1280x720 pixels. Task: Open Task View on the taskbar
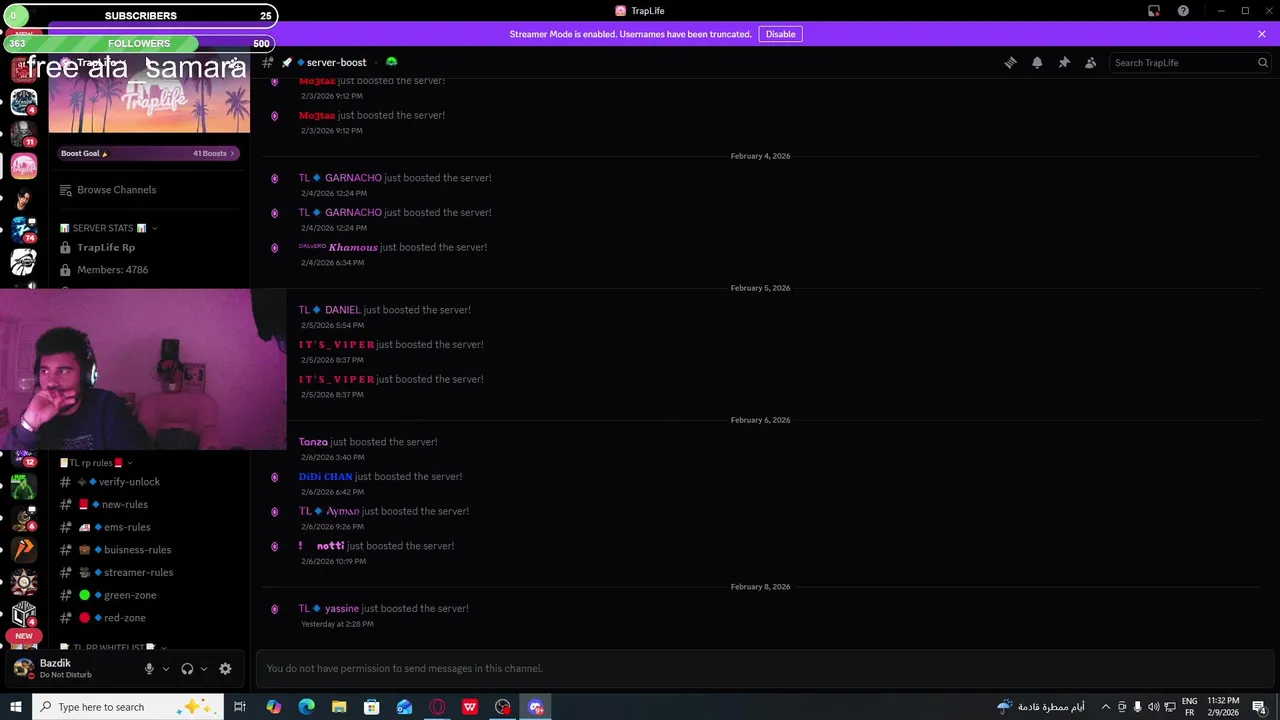click(x=240, y=707)
